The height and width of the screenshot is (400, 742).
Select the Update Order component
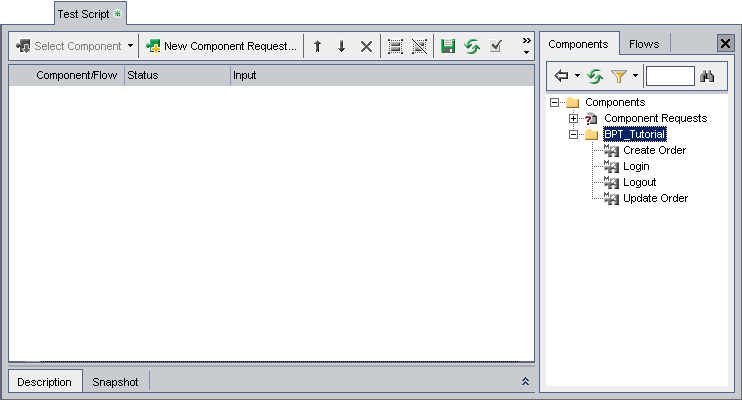coord(655,198)
